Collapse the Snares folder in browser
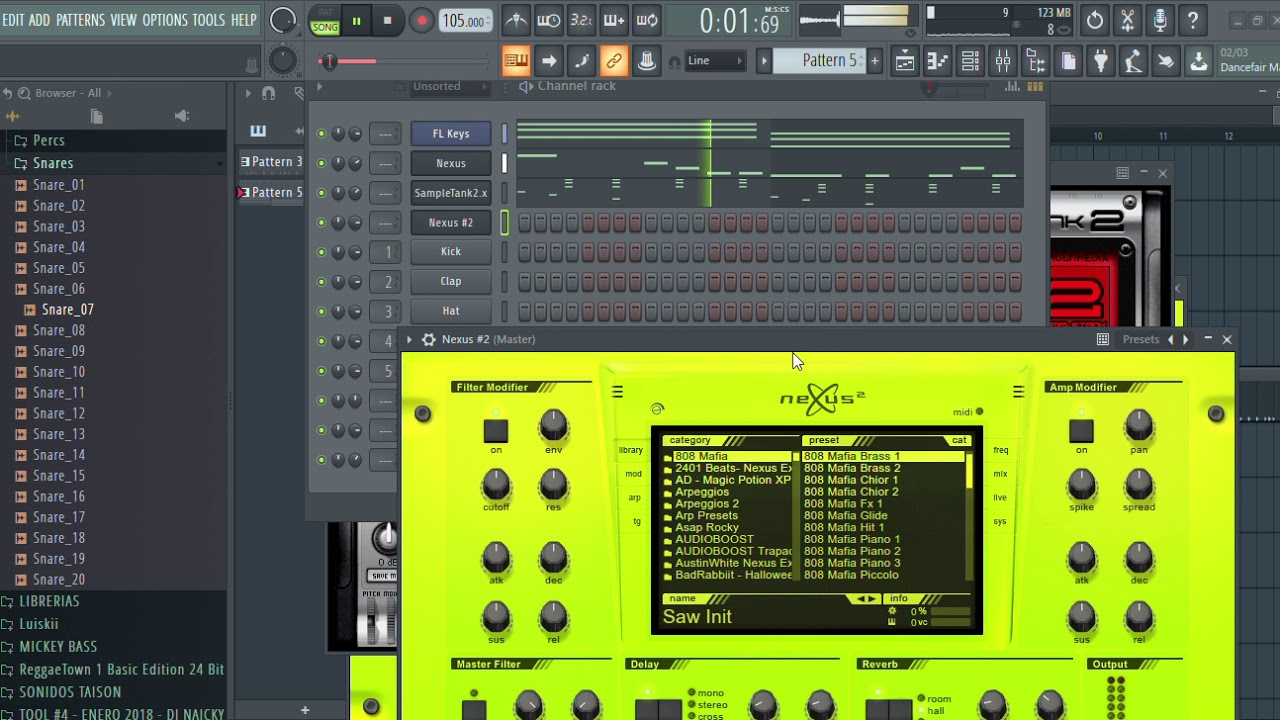 click(x=53, y=163)
